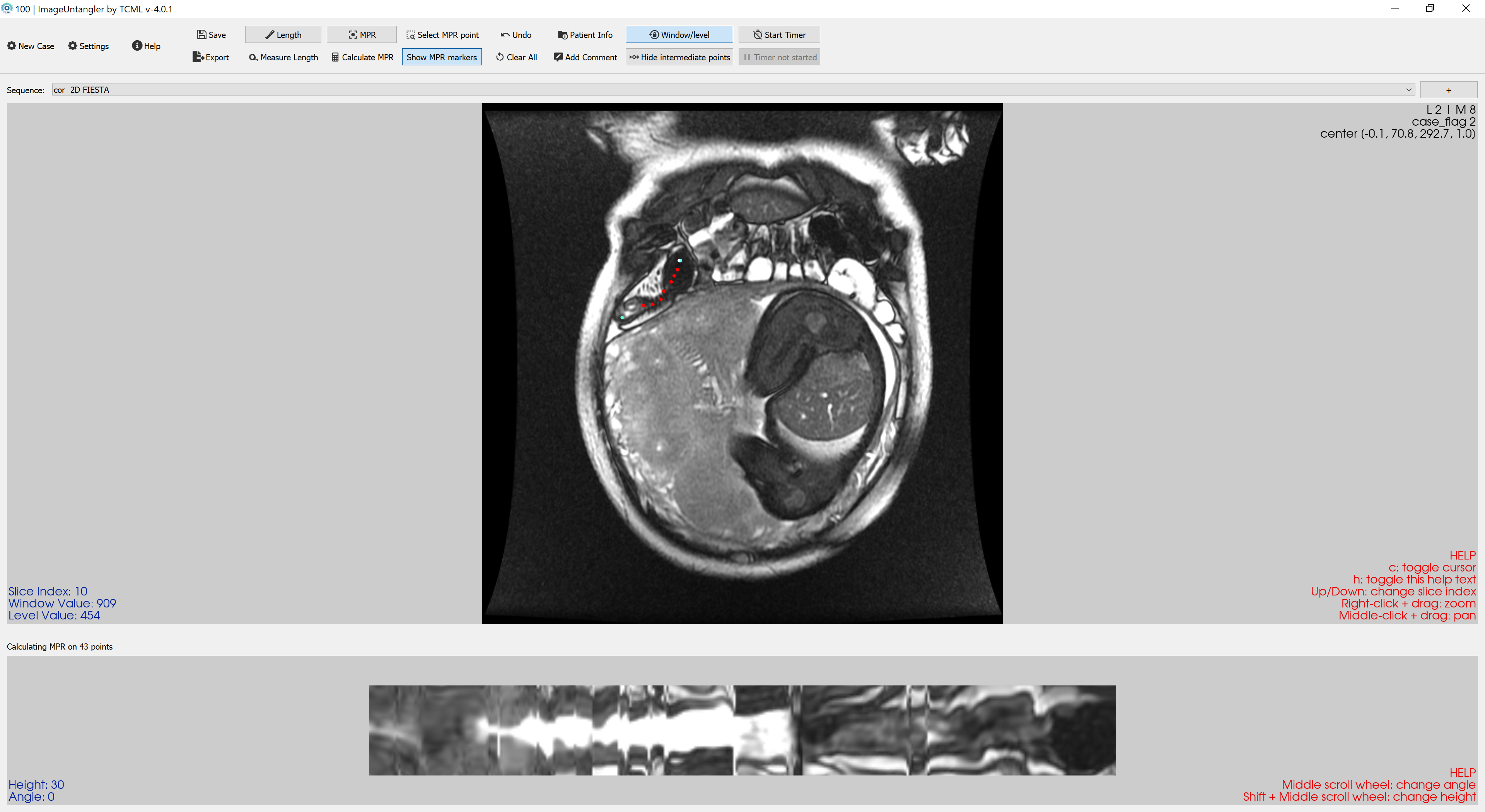Click the cyan MPR endpoint marker at top
The height and width of the screenshot is (812, 1485).
[x=680, y=261]
